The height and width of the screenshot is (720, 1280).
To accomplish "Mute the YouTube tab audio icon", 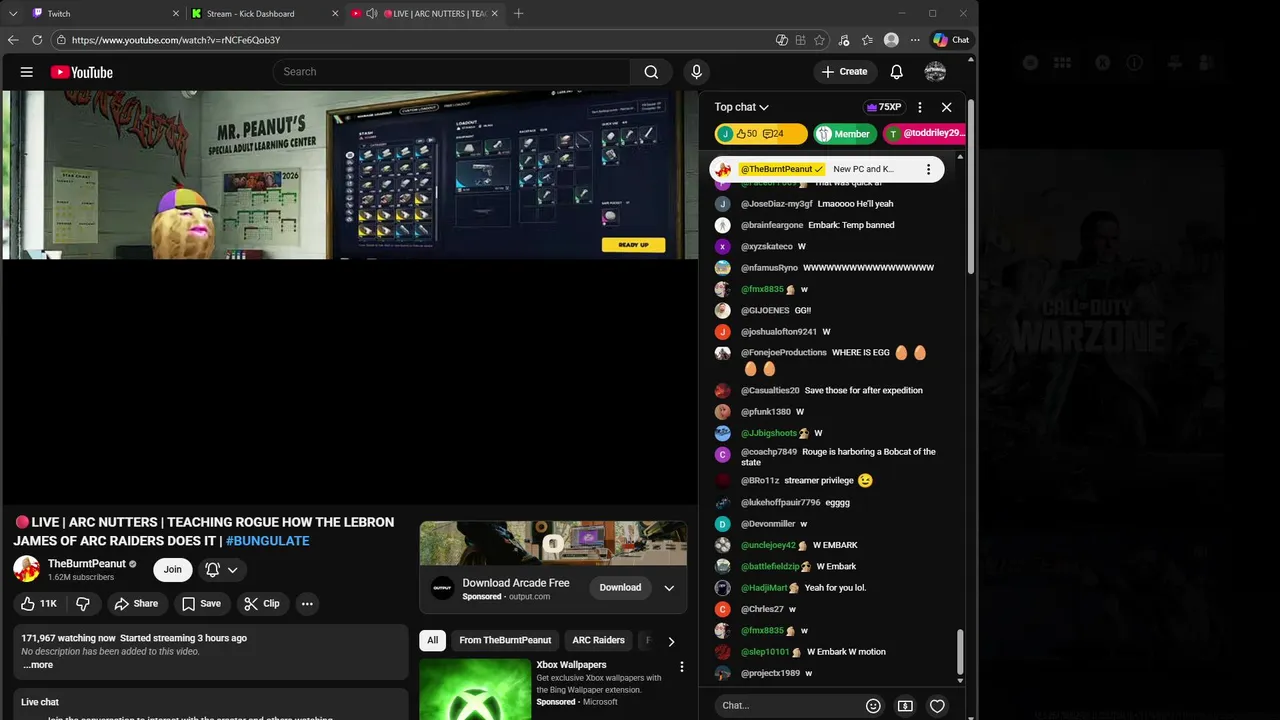I will click(372, 14).
